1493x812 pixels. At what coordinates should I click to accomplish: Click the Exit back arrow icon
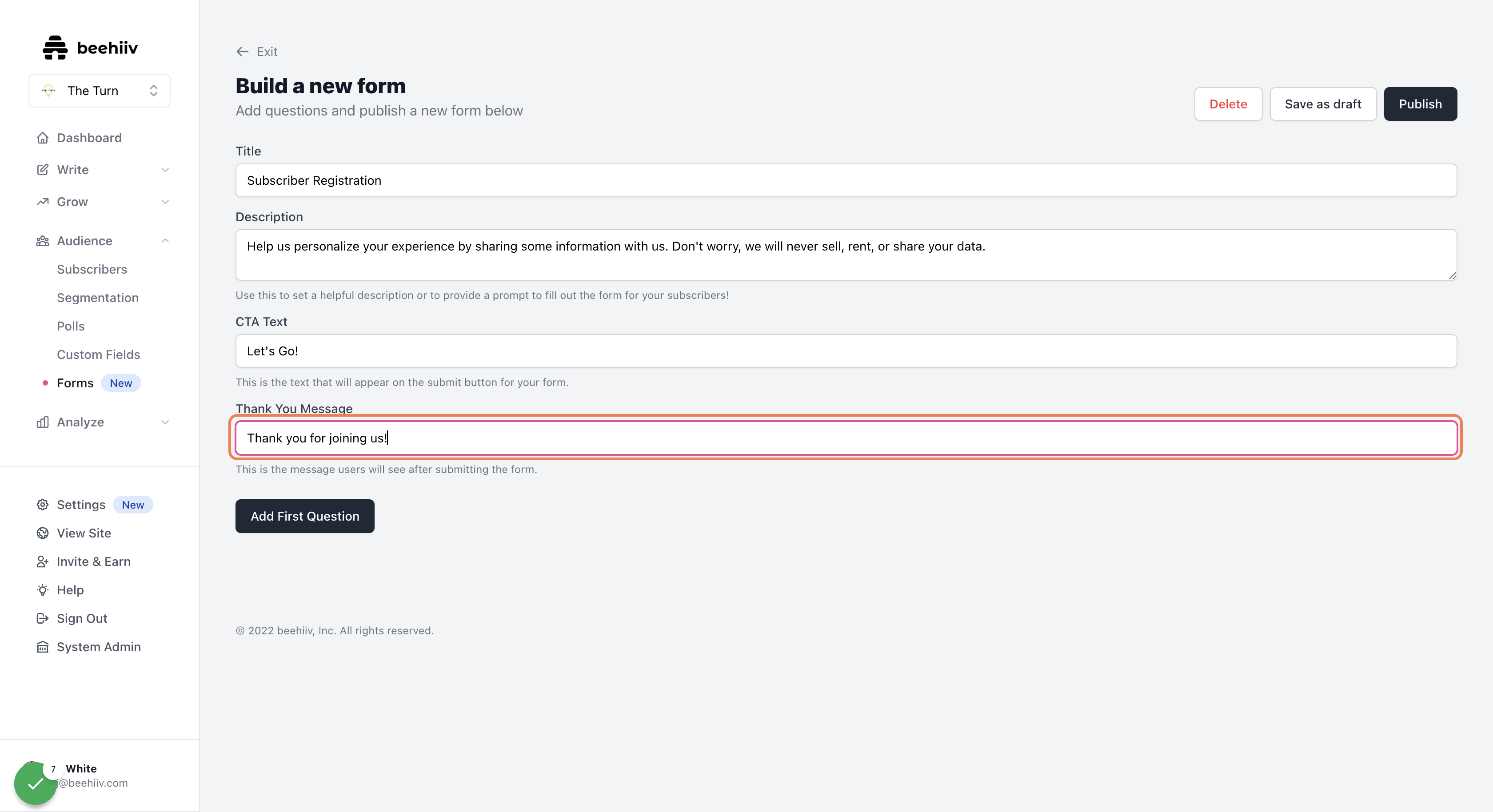coord(242,52)
